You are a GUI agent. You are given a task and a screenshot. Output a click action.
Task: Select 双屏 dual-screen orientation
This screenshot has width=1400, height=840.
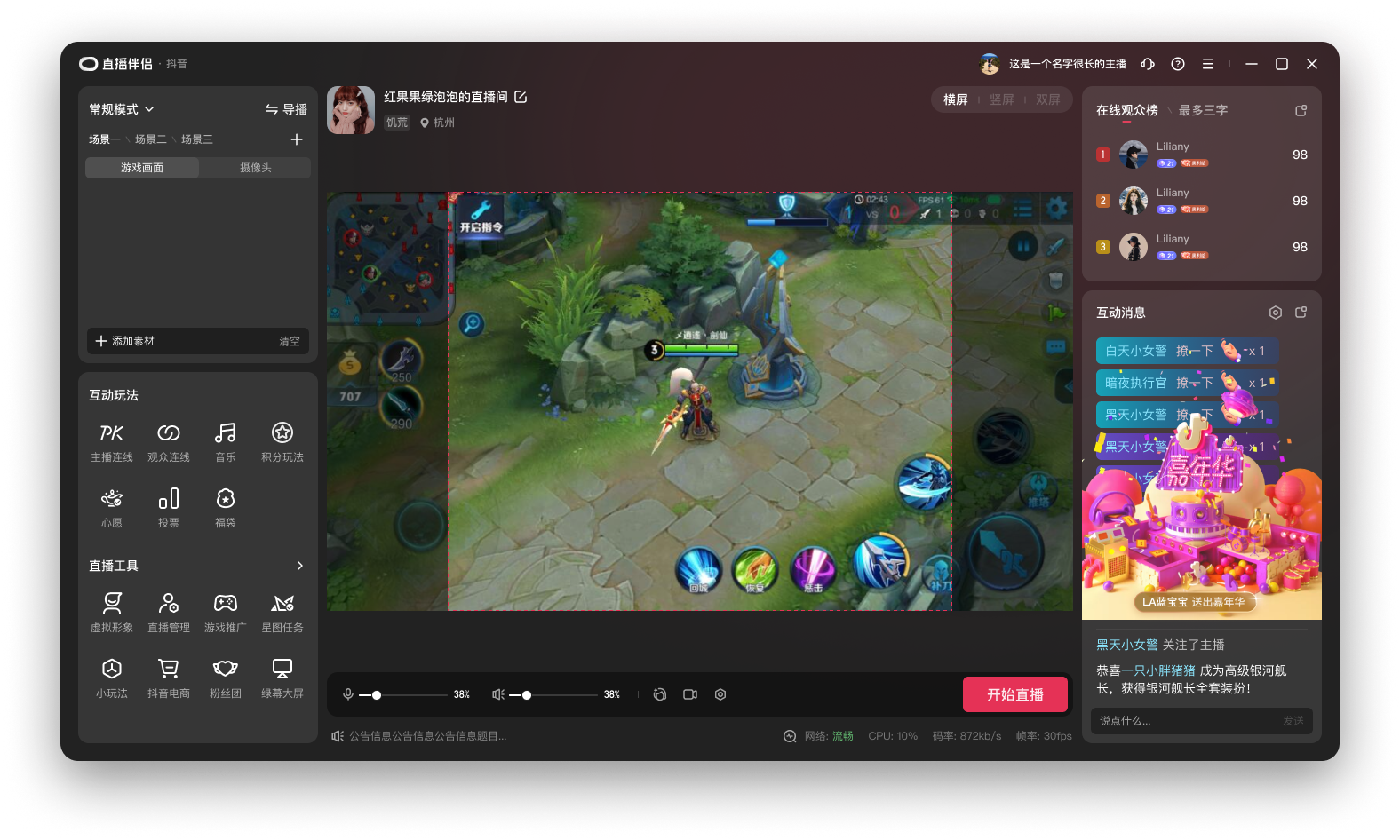1048,99
